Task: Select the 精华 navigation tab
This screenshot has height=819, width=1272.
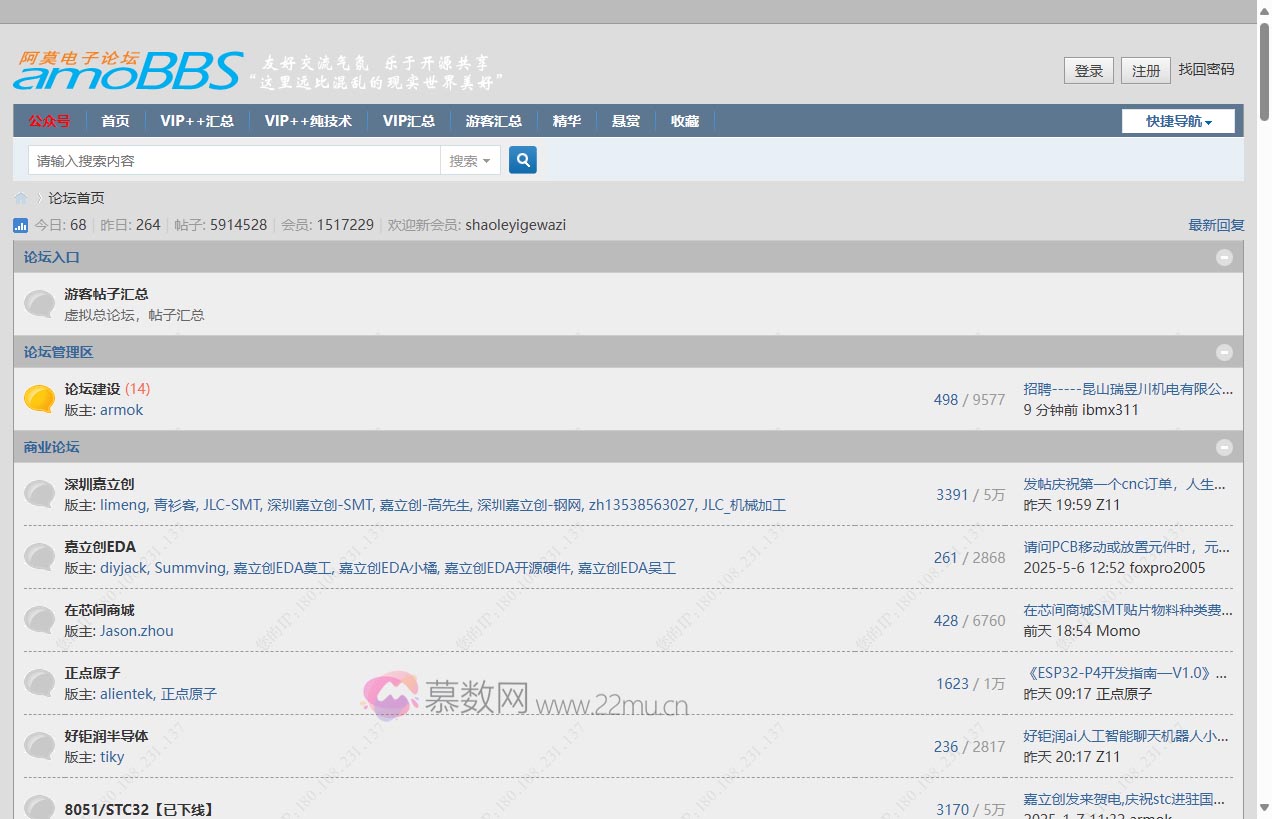Action: click(566, 121)
